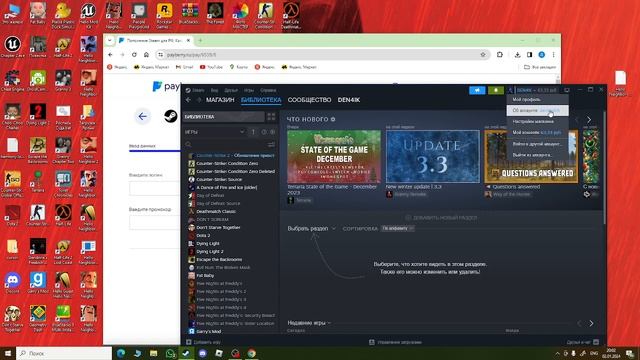Switch Steam to Big Picture mode
The width and height of the screenshot is (640, 360).
tap(567, 90)
